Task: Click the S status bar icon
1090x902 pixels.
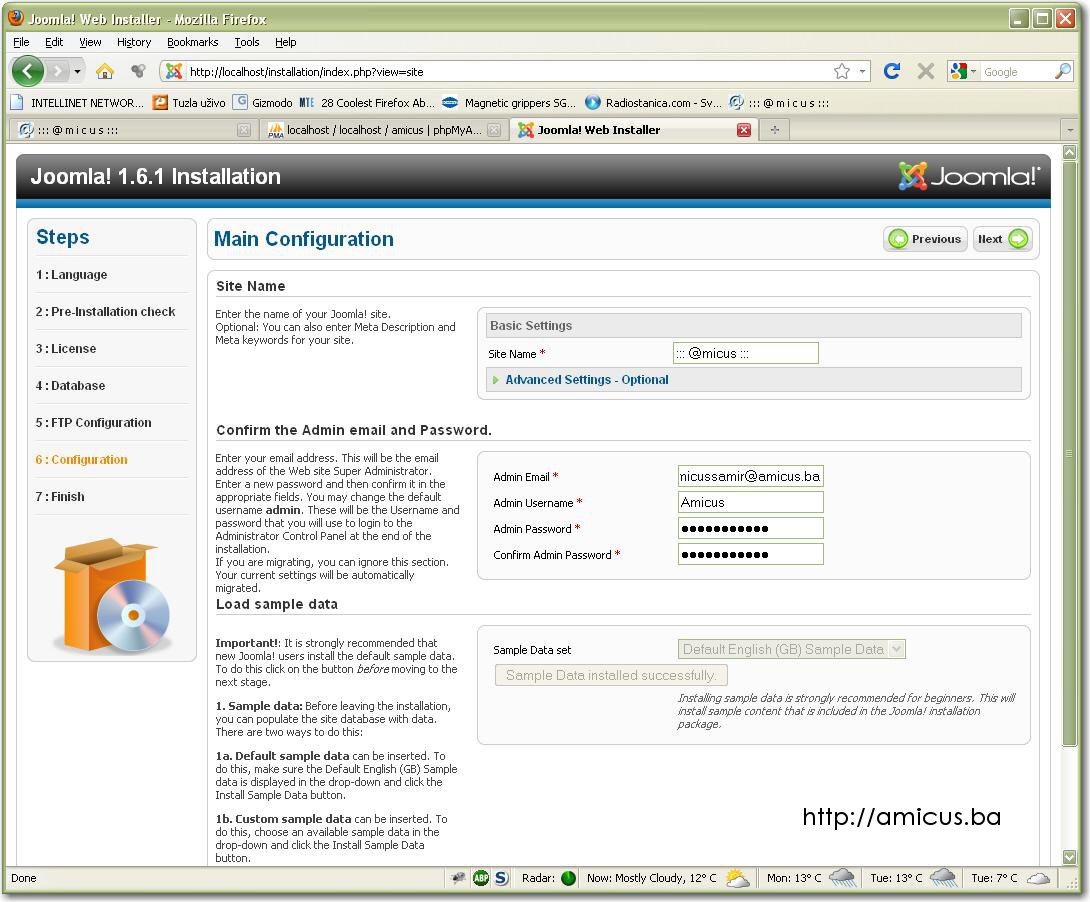Action: 501,878
